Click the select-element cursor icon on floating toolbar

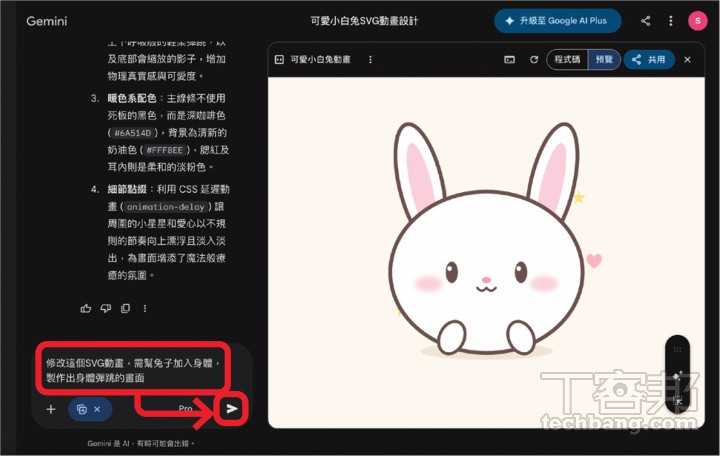tap(677, 400)
